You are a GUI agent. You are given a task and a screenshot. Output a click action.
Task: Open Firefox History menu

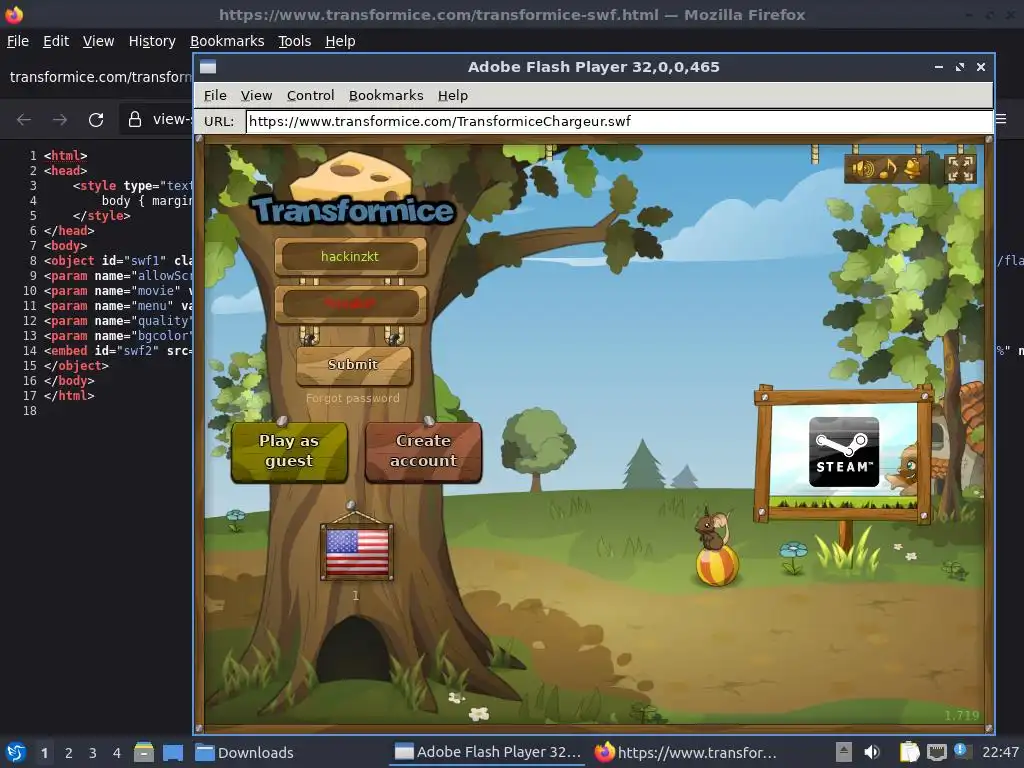152,41
